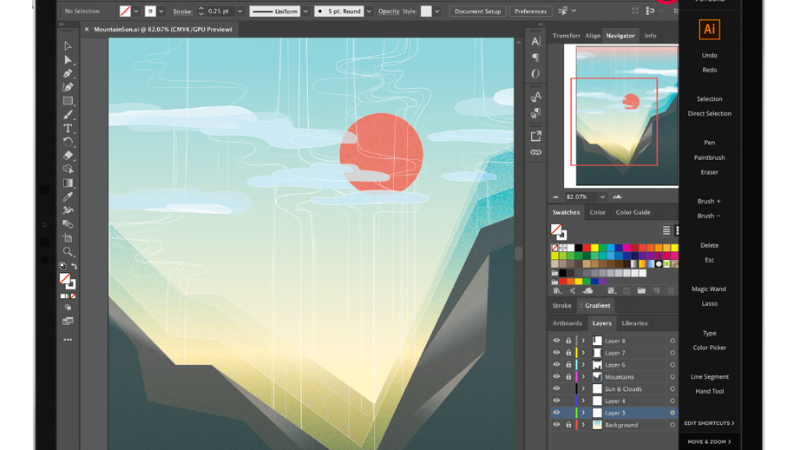The height and width of the screenshot is (450, 800).
Task: Hide the Mountains layer
Action: (557, 377)
